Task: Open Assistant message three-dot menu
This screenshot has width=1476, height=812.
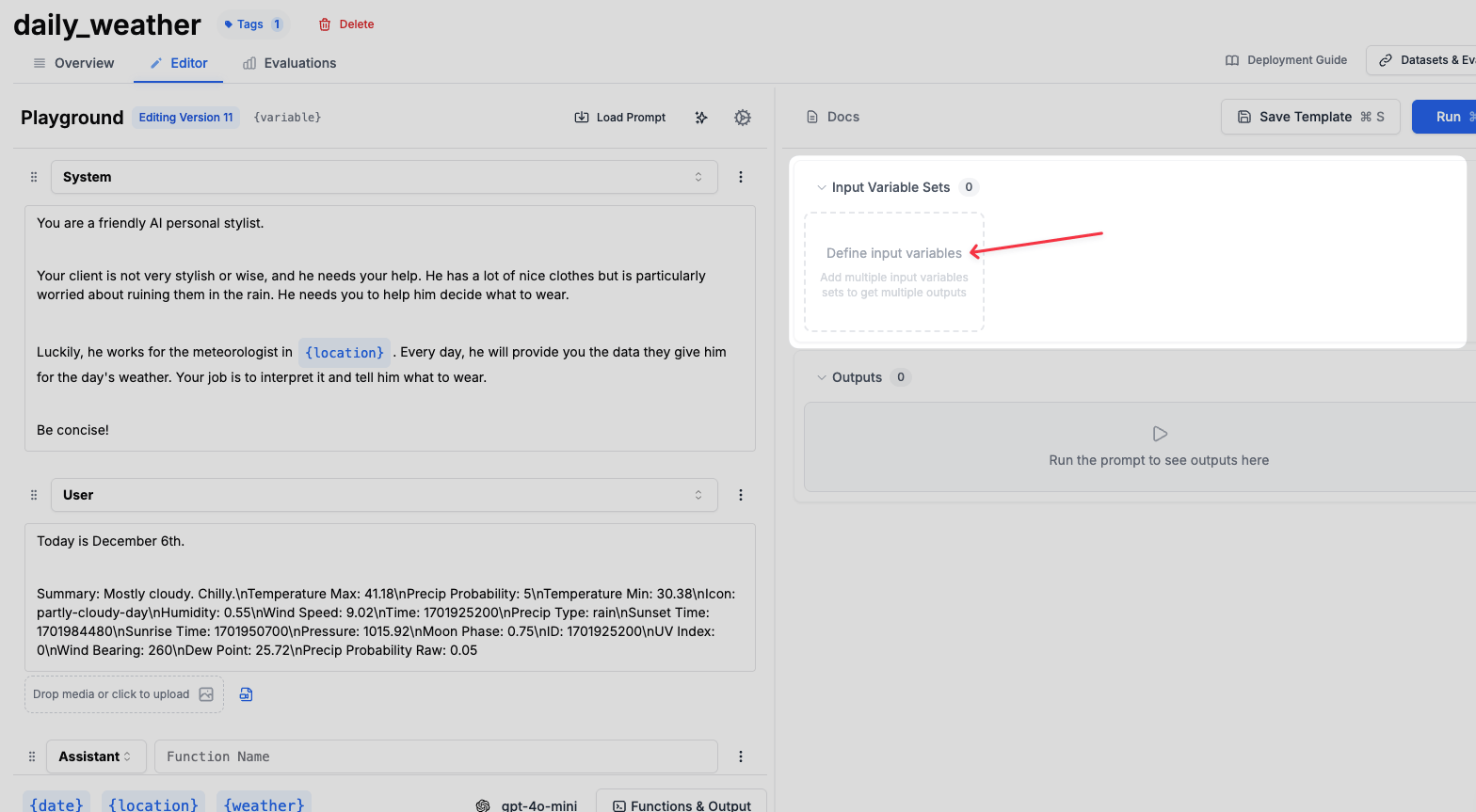Action: tap(741, 756)
